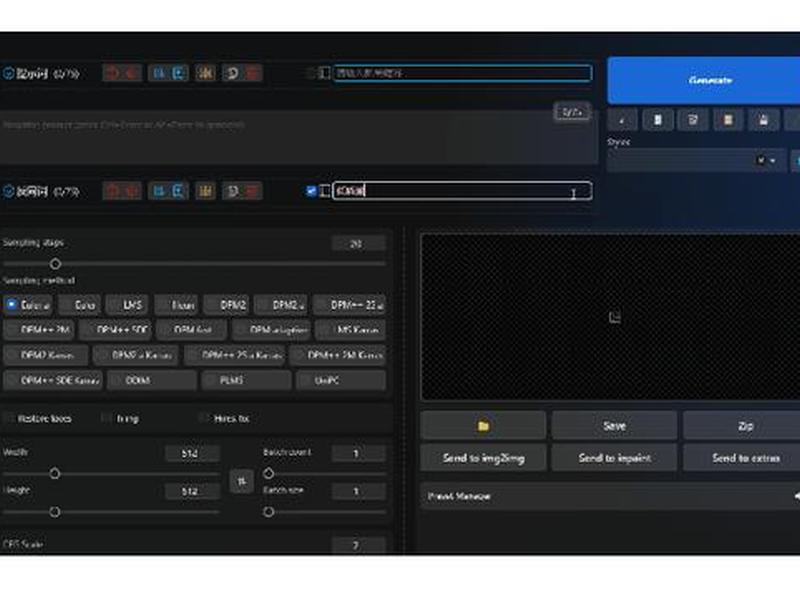Click the Sampling steps number field
Screen dimensions: 800x600
[358, 244]
